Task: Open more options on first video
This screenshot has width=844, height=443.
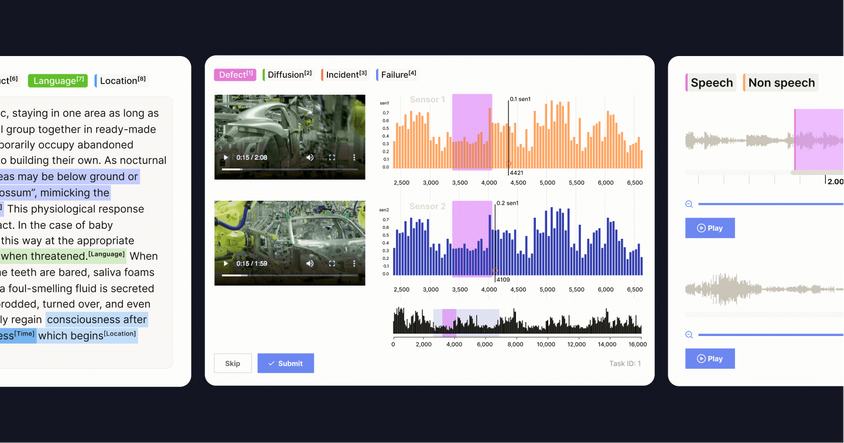Action: coord(354,158)
